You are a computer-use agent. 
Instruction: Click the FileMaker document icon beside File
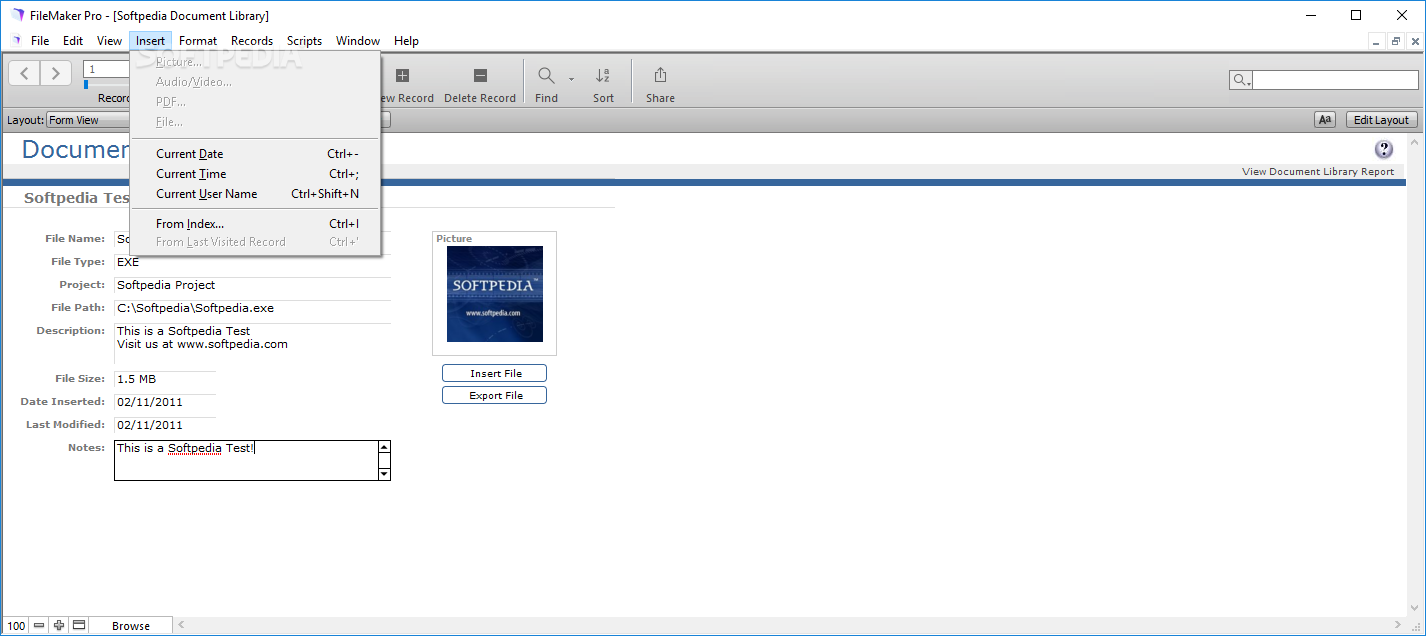click(x=16, y=41)
